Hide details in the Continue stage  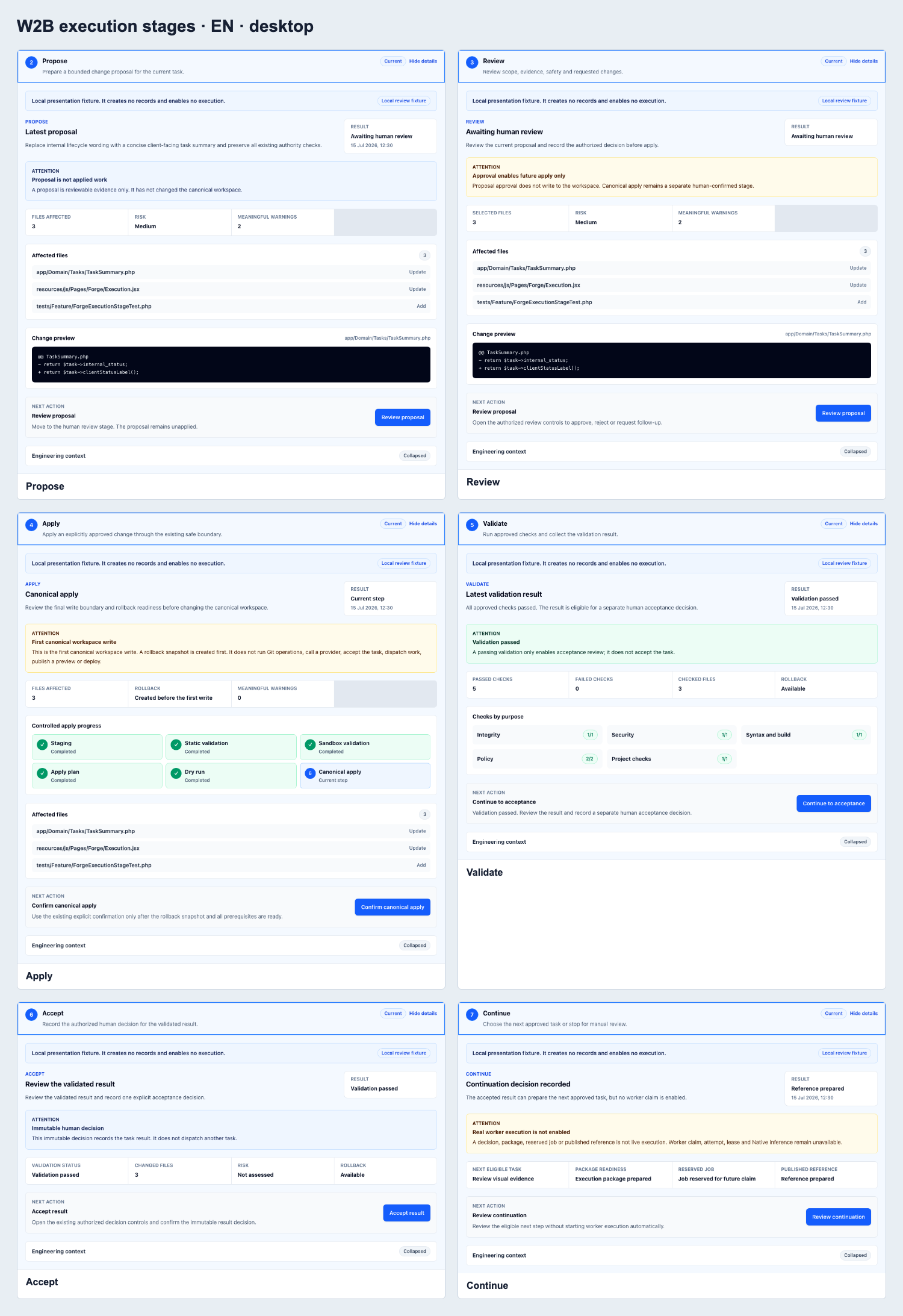pos(864,1013)
